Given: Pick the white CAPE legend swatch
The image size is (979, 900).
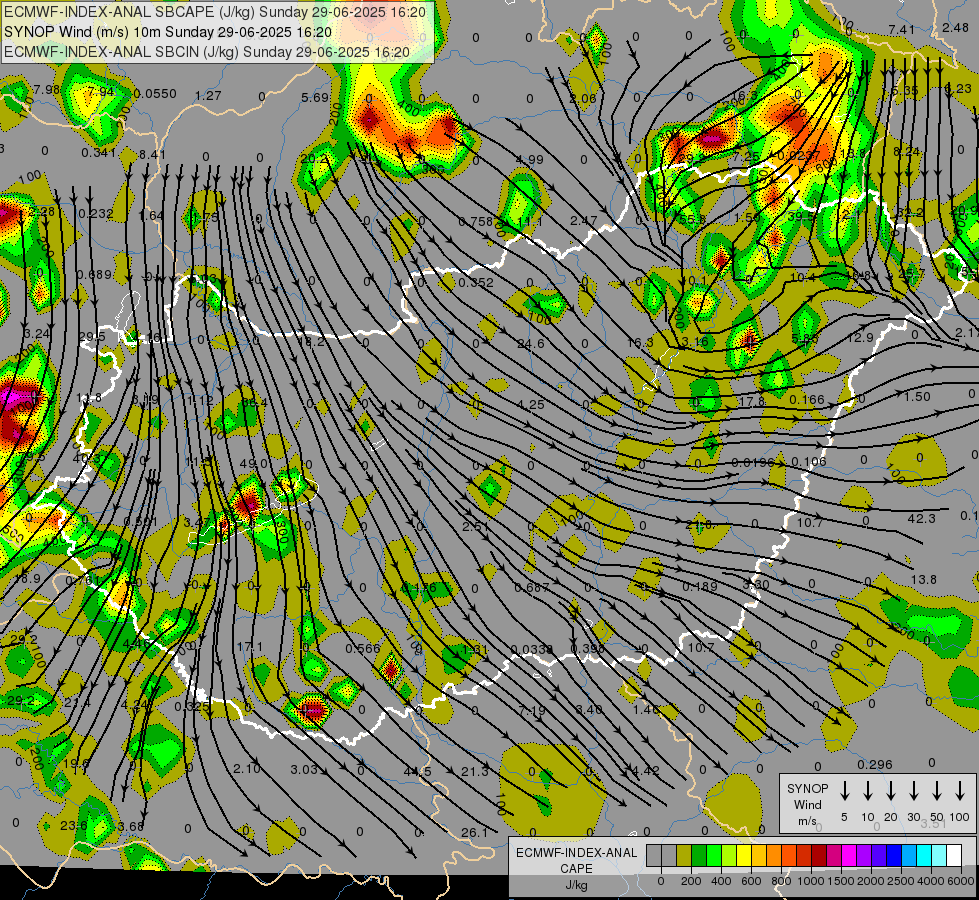Looking at the screenshot, I should 953,855.
